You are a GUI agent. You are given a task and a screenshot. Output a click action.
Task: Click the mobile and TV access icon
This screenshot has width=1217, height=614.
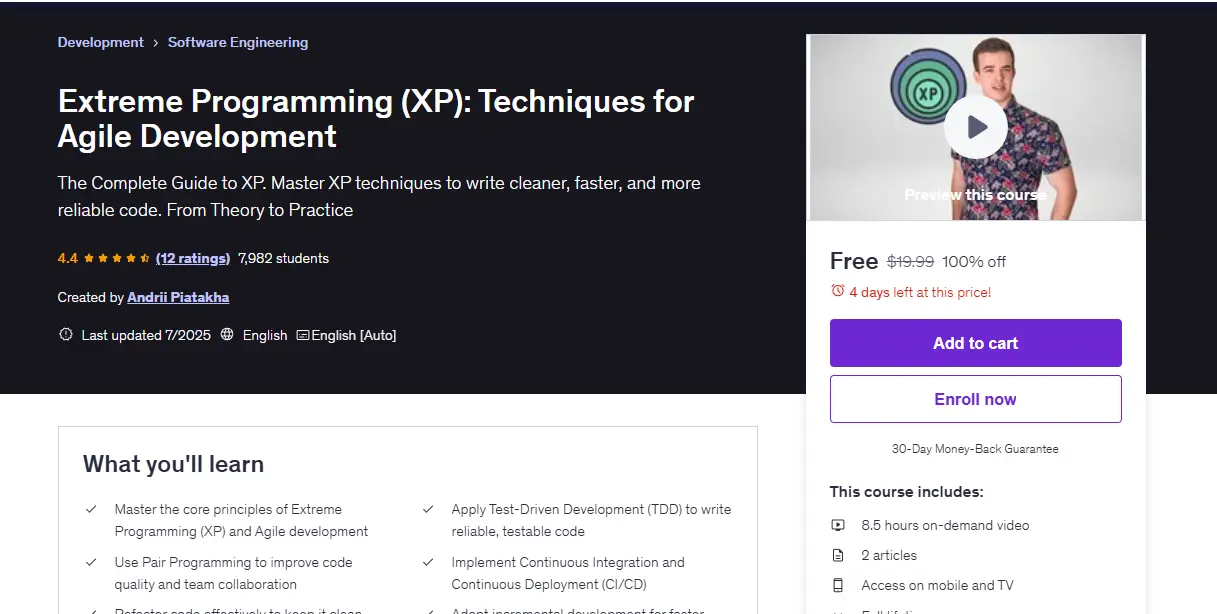click(838, 585)
